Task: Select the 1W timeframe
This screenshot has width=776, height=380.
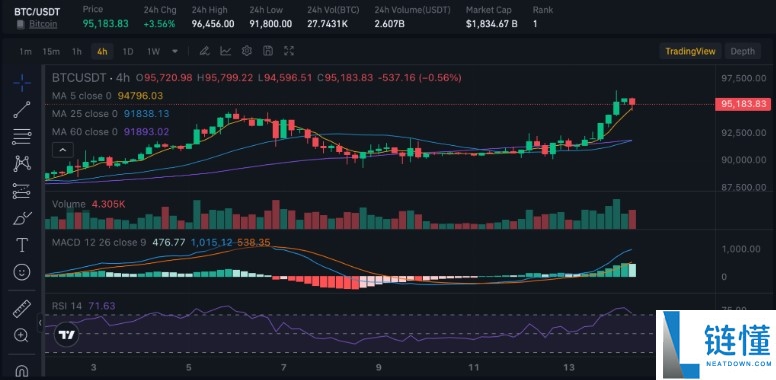Action: coord(153,51)
